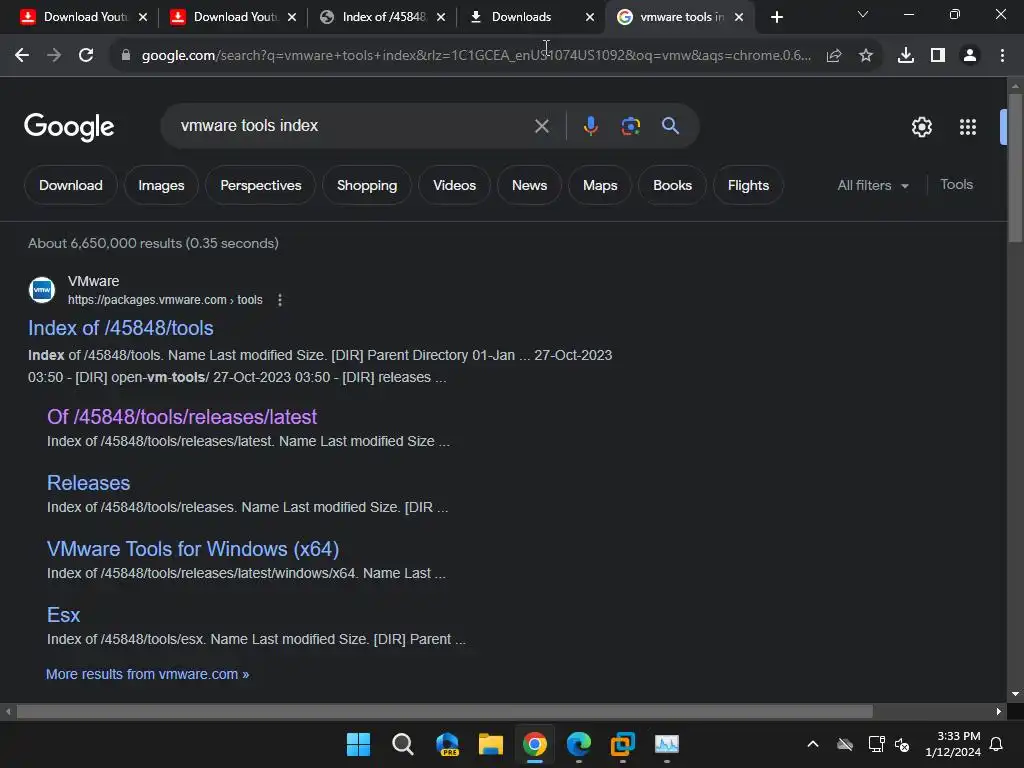Clear the search box with the X
This screenshot has width=1024, height=768.
(541, 126)
